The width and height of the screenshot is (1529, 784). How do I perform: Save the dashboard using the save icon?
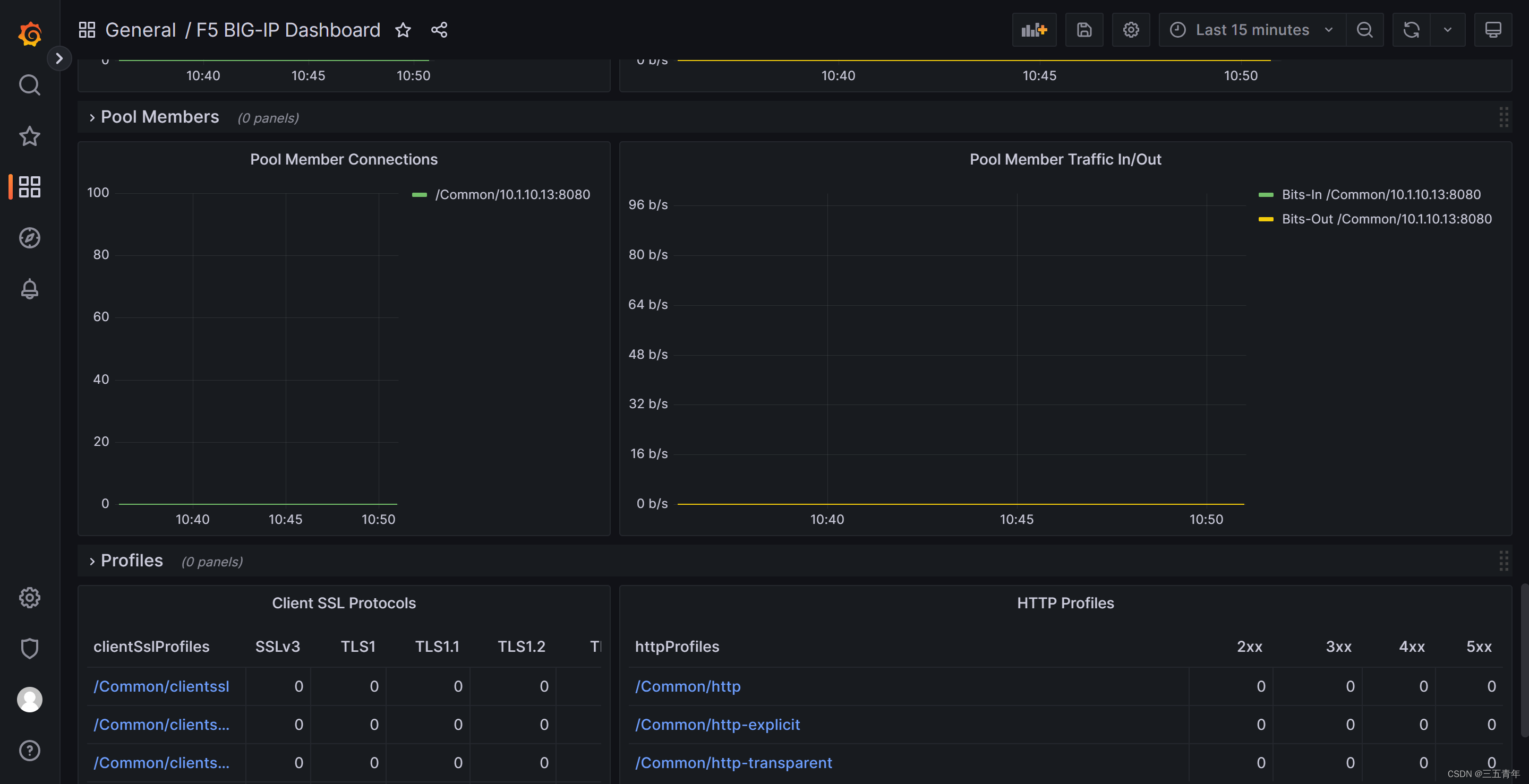[1084, 30]
